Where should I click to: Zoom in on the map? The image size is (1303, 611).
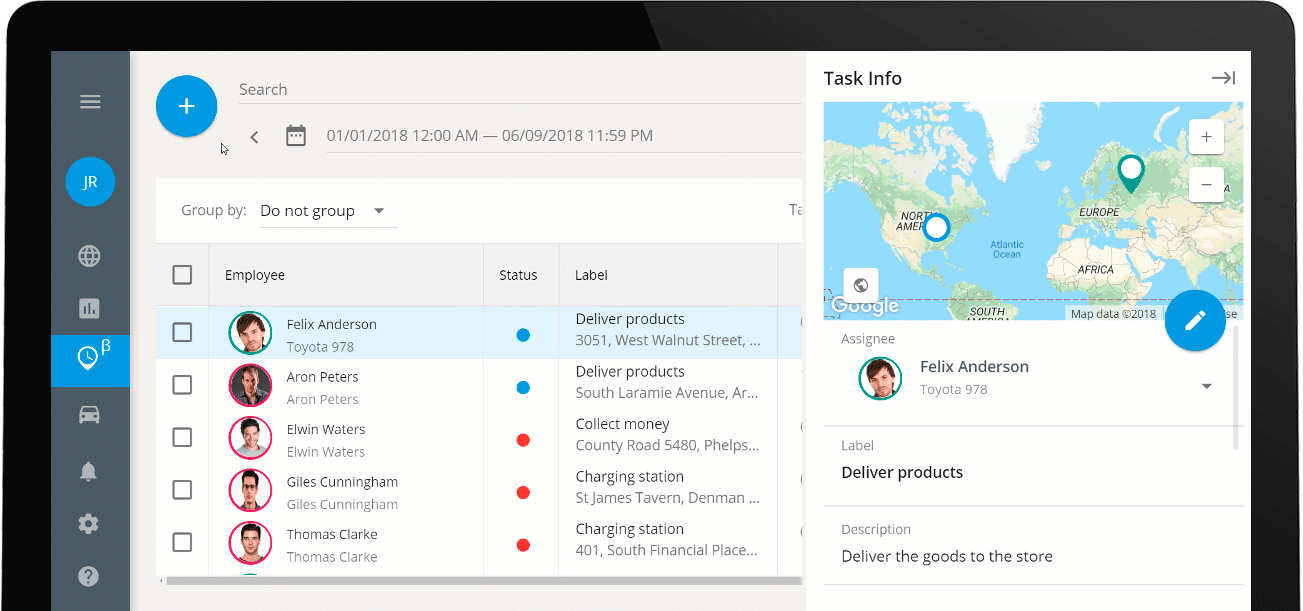1206,137
